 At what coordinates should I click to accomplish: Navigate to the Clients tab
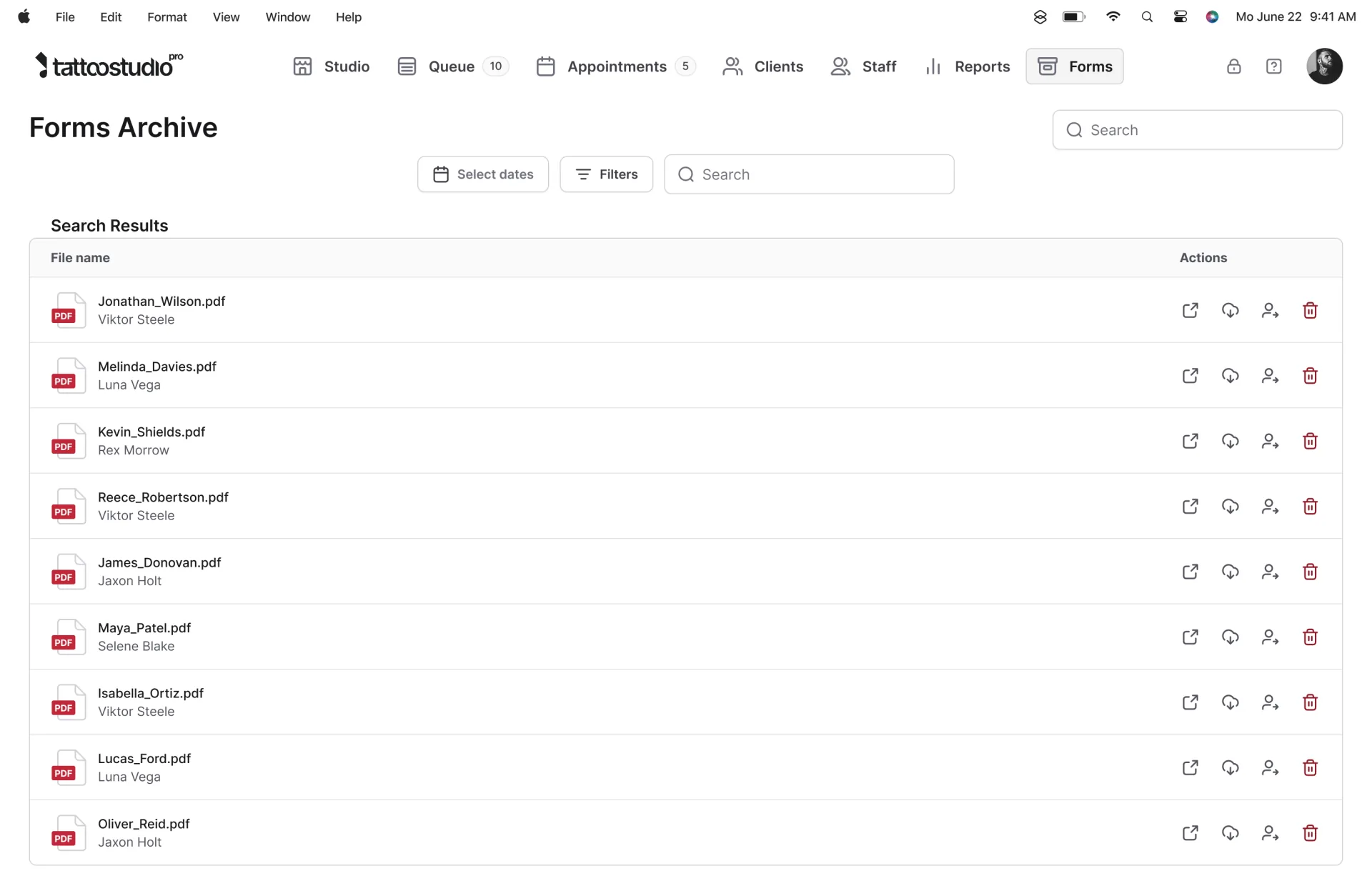click(762, 66)
